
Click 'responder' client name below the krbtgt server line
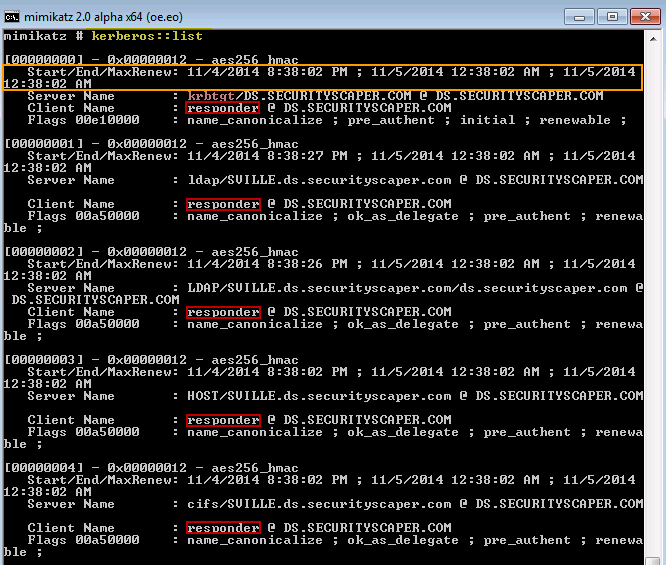pos(223,108)
